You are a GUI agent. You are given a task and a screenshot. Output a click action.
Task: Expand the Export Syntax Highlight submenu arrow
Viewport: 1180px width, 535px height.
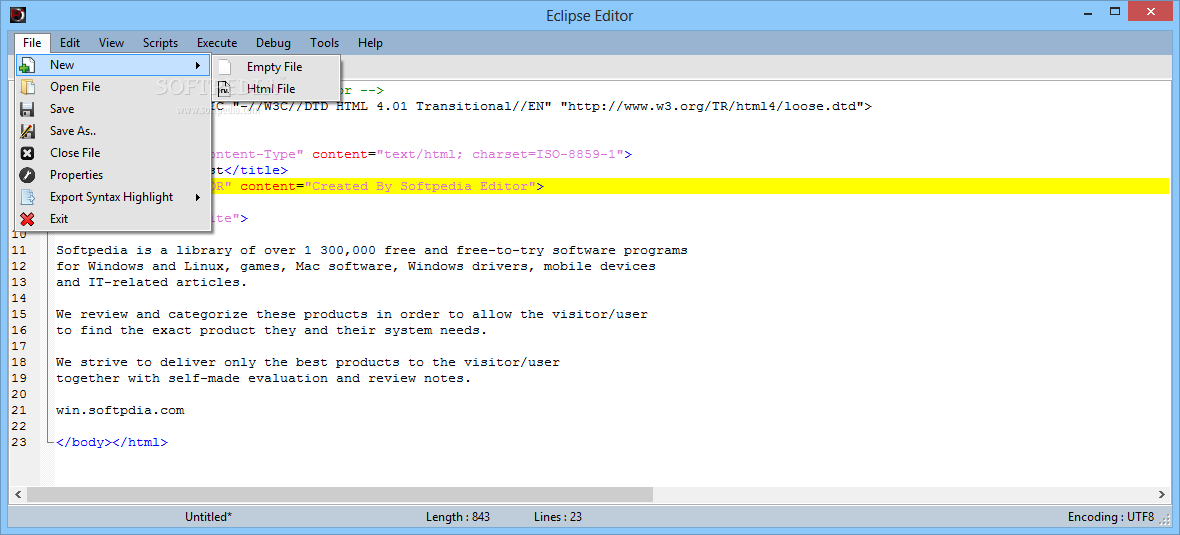[x=198, y=197]
